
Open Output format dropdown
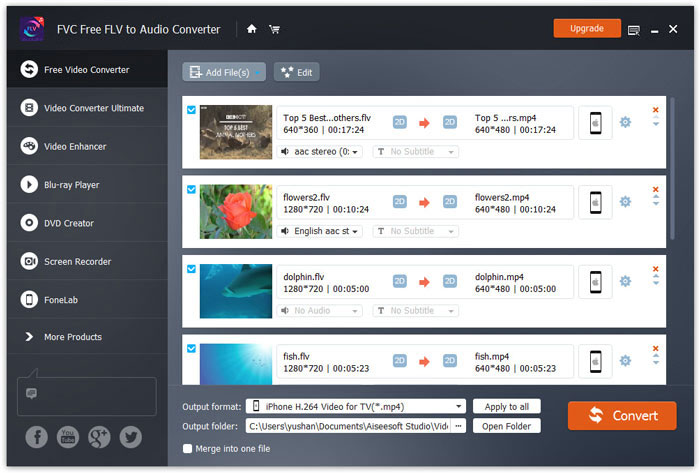(x=356, y=407)
